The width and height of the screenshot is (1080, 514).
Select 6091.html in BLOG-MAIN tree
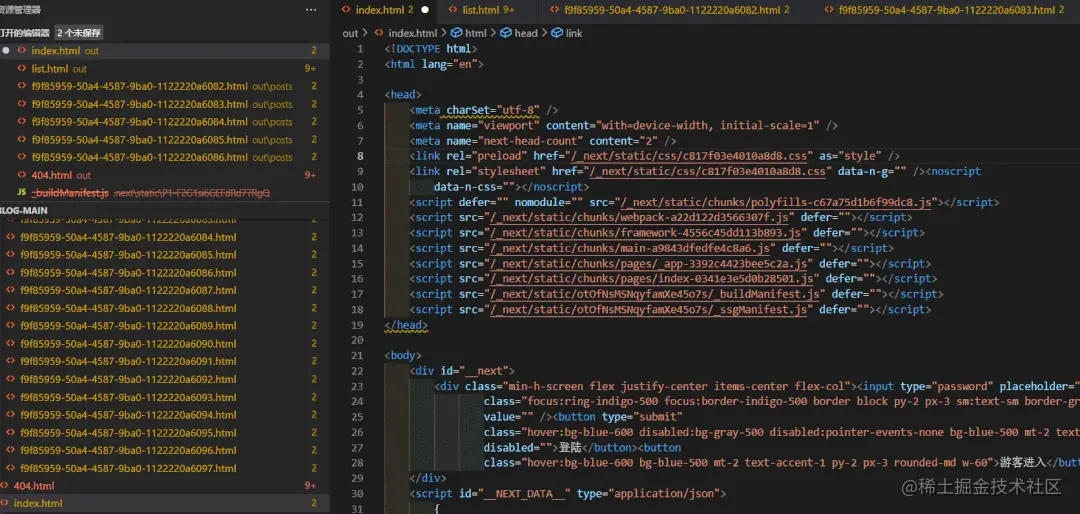[x=165, y=362]
